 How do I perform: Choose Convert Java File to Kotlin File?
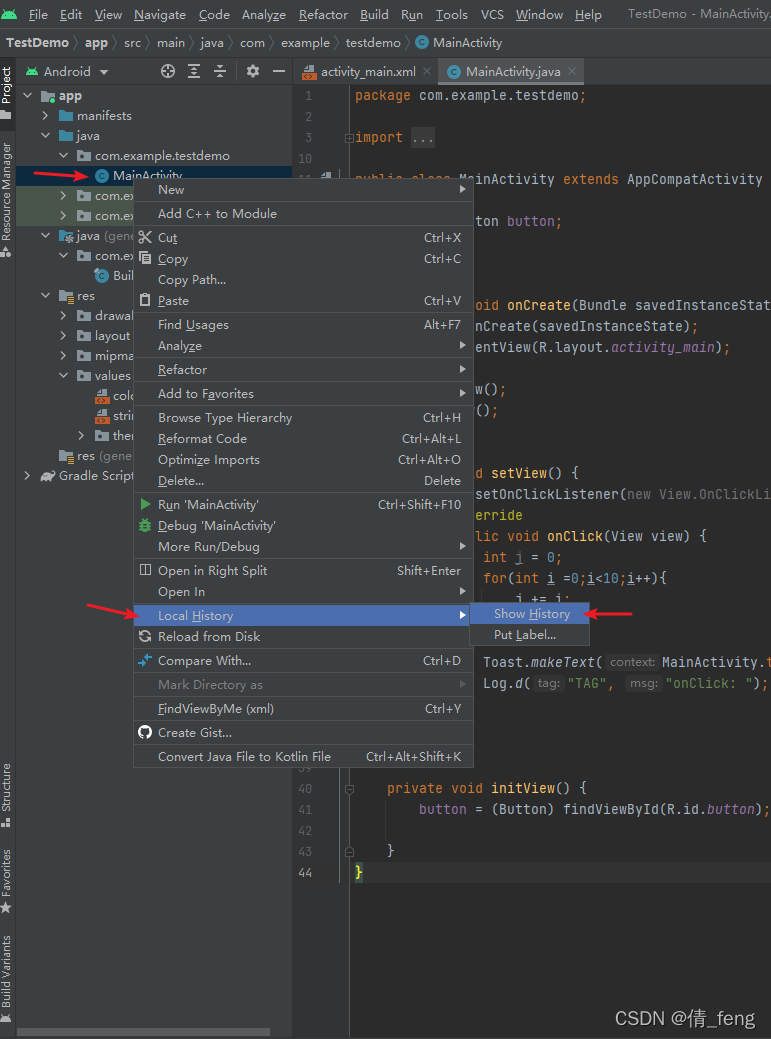point(303,757)
